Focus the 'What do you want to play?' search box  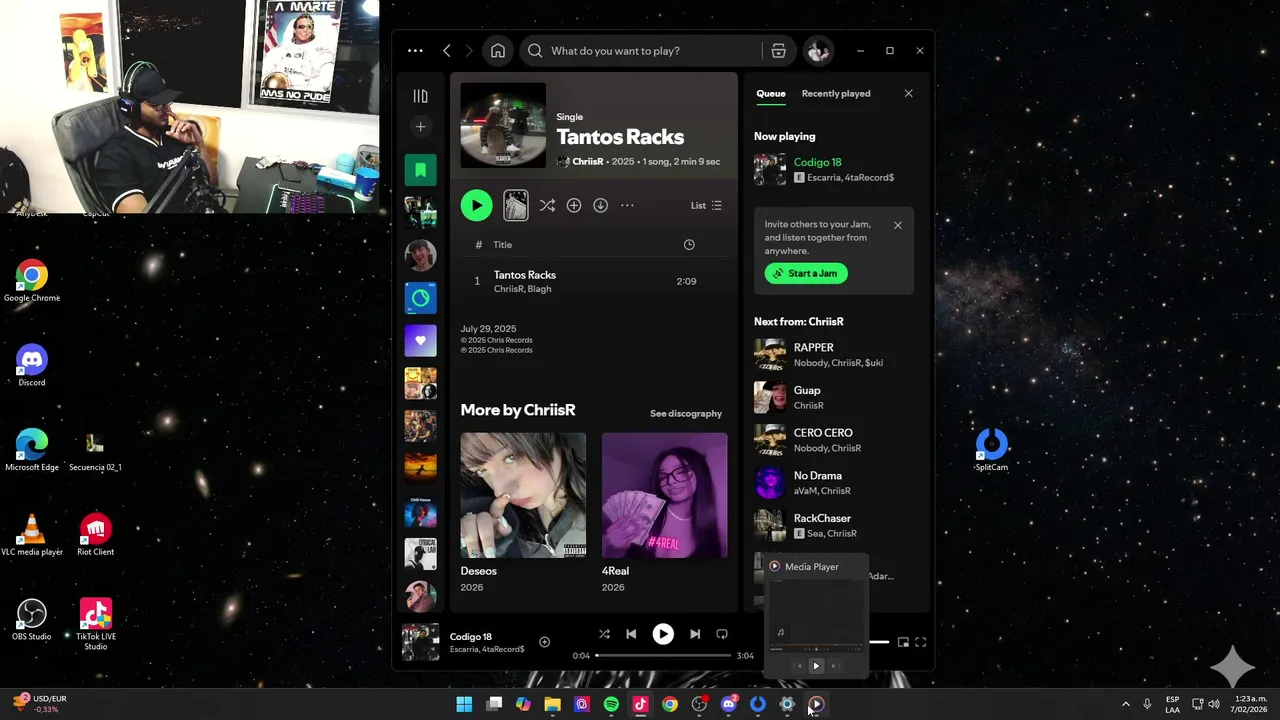pyautogui.click(x=640, y=51)
